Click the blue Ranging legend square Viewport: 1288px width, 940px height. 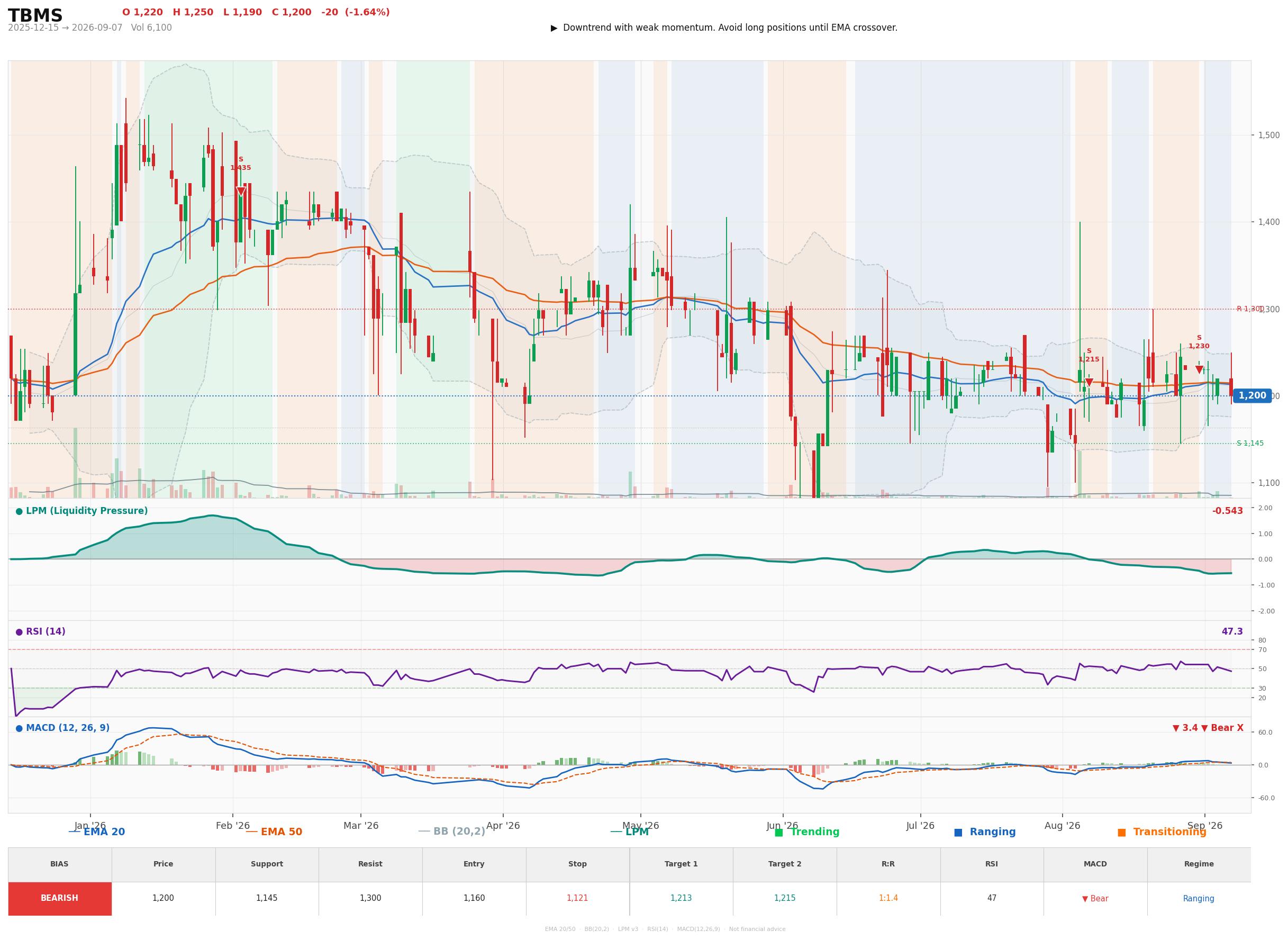pos(958,833)
